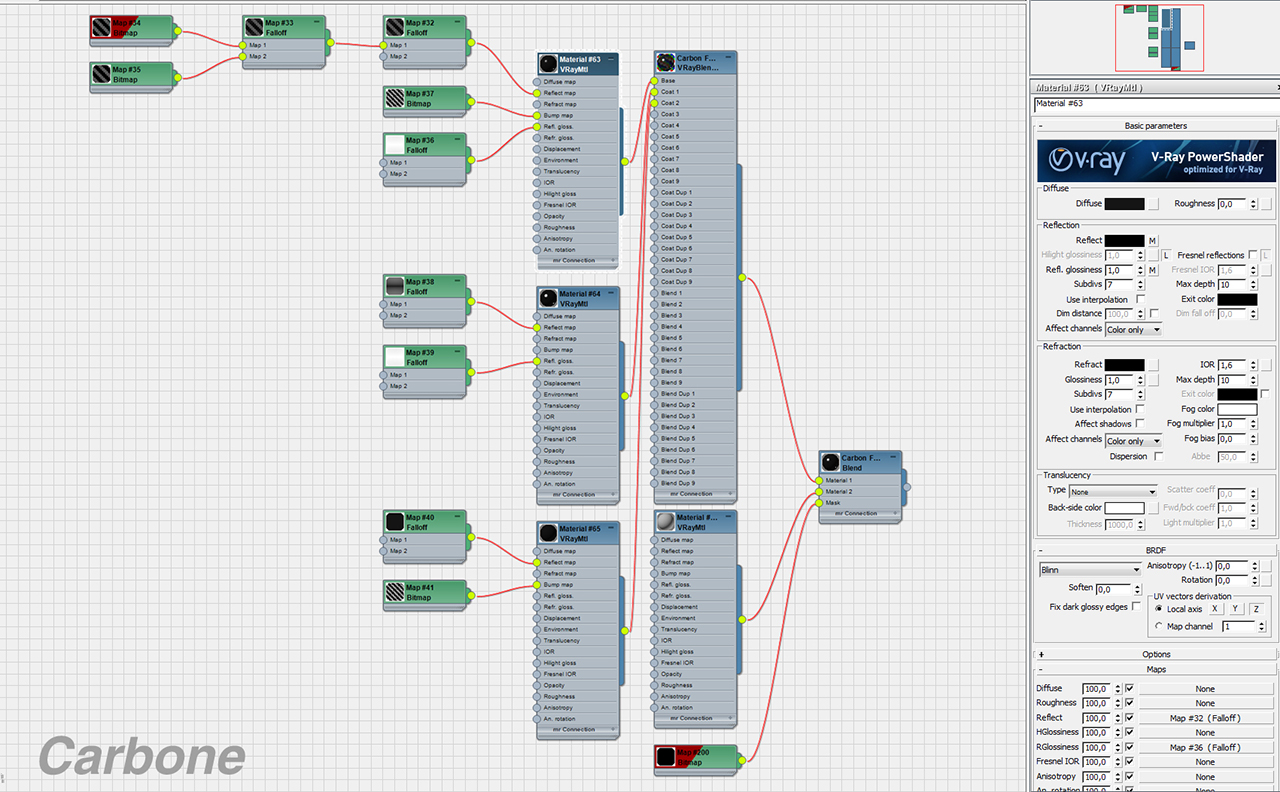Click the Map #39 Falloff node thumbnail

coord(395,357)
